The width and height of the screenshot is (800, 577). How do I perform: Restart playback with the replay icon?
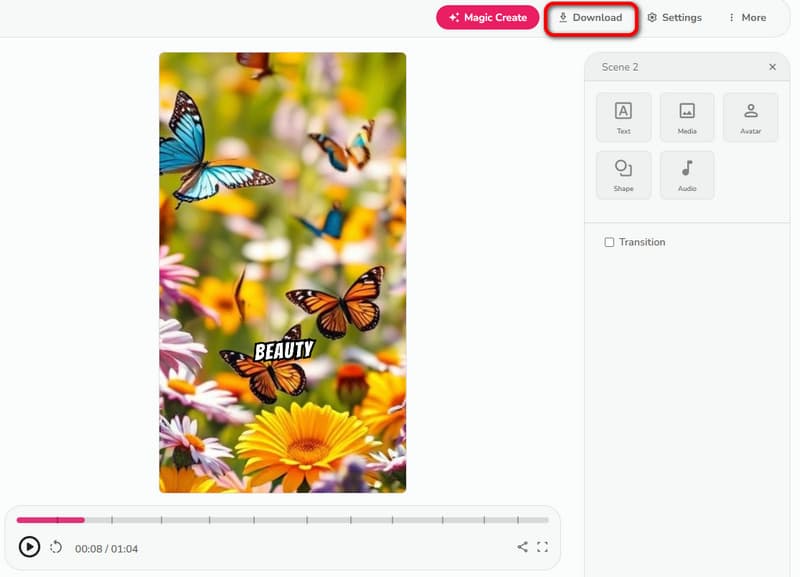[x=55, y=547]
